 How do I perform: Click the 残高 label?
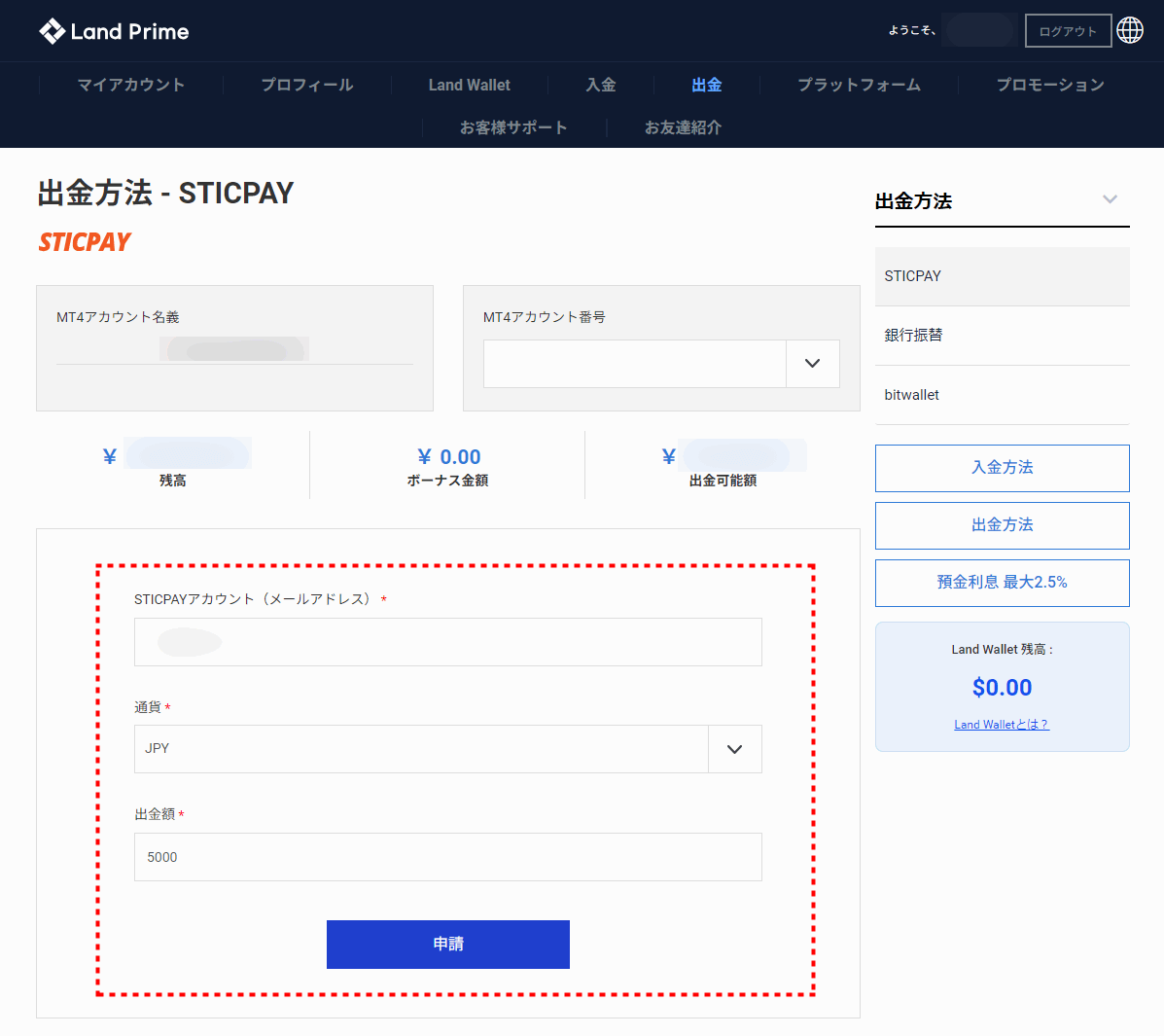click(x=172, y=482)
